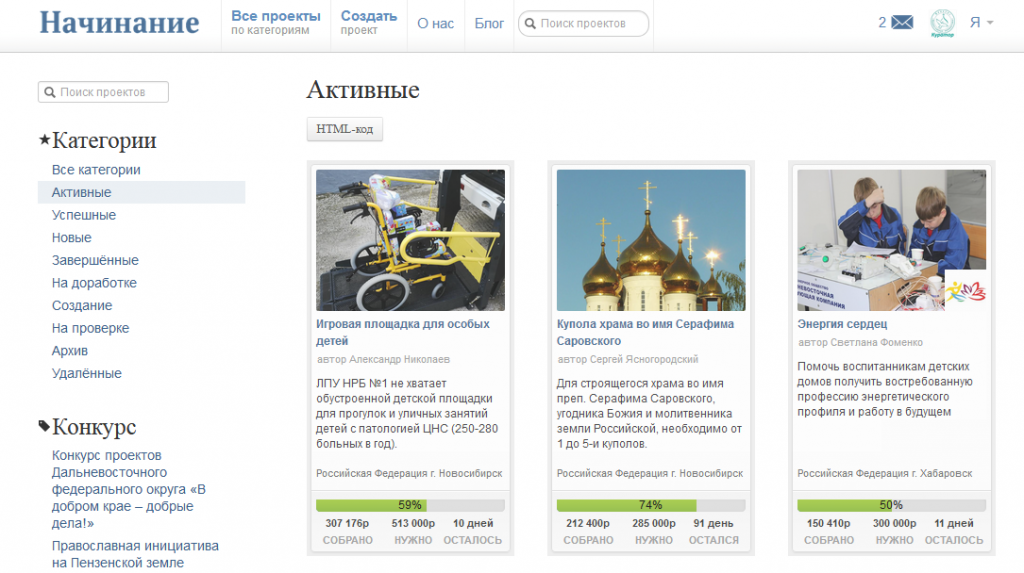Viewport: 1024px width, 573px height.
Task: Open the messages envelope icon
Action: (x=902, y=22)
